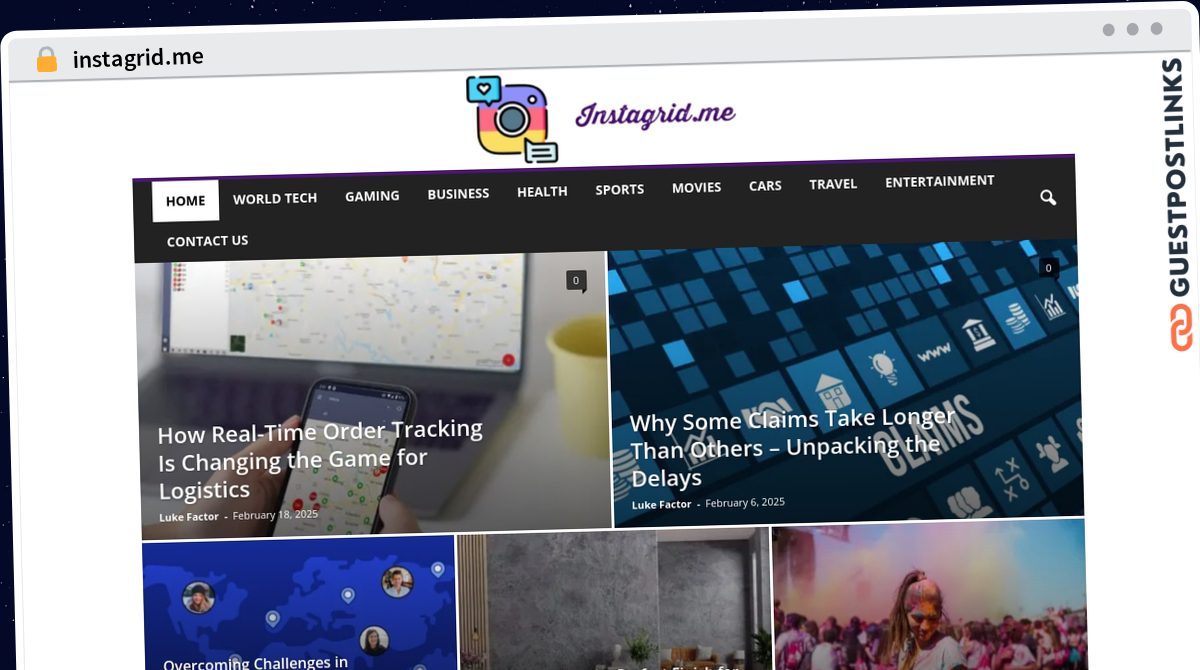
Task: Select the HOME menu tab
Action: (x=185, y=201)
